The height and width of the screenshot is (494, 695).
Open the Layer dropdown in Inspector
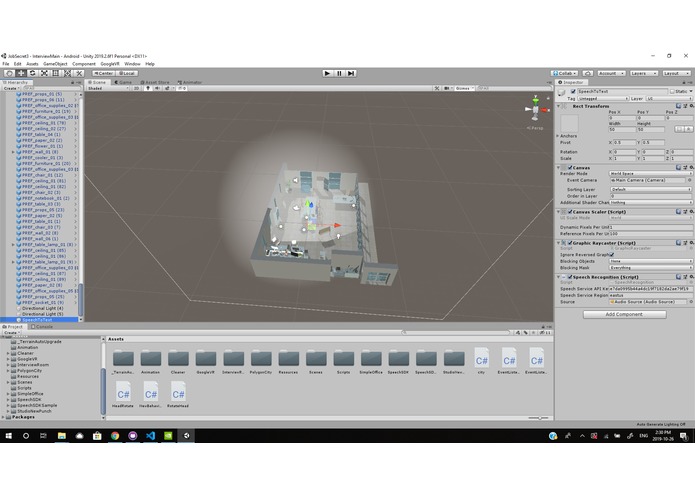670,98
